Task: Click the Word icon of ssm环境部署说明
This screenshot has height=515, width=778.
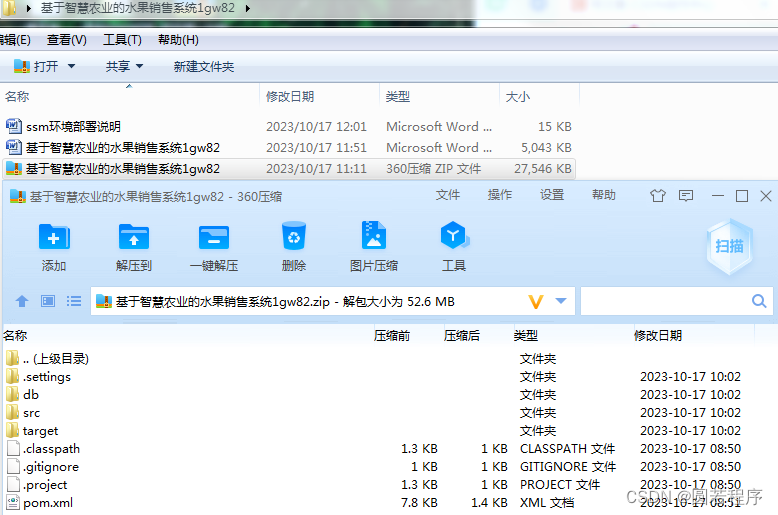Action: 14,127
